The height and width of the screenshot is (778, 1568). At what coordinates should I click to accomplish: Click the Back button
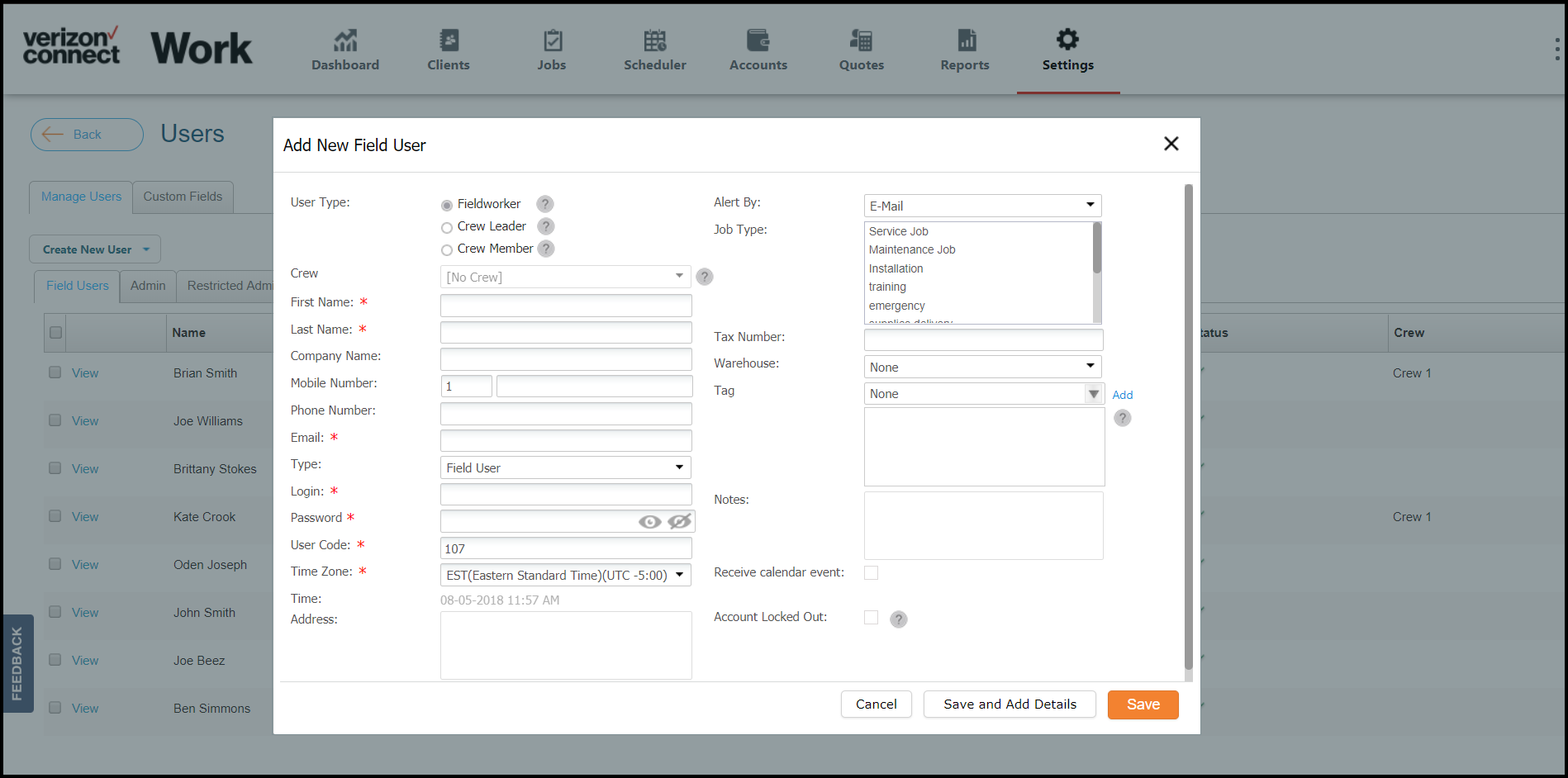coord(87,135)
